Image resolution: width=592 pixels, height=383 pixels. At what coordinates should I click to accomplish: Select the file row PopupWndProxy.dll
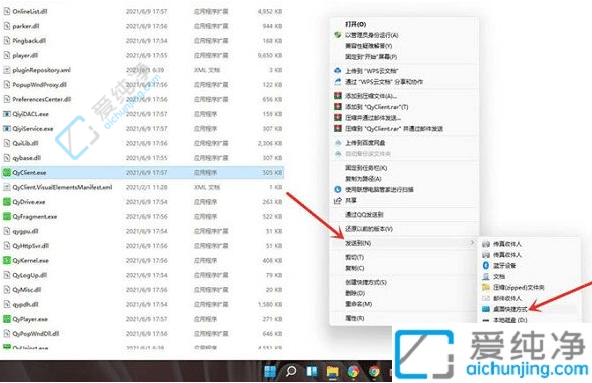coord(143,85)
